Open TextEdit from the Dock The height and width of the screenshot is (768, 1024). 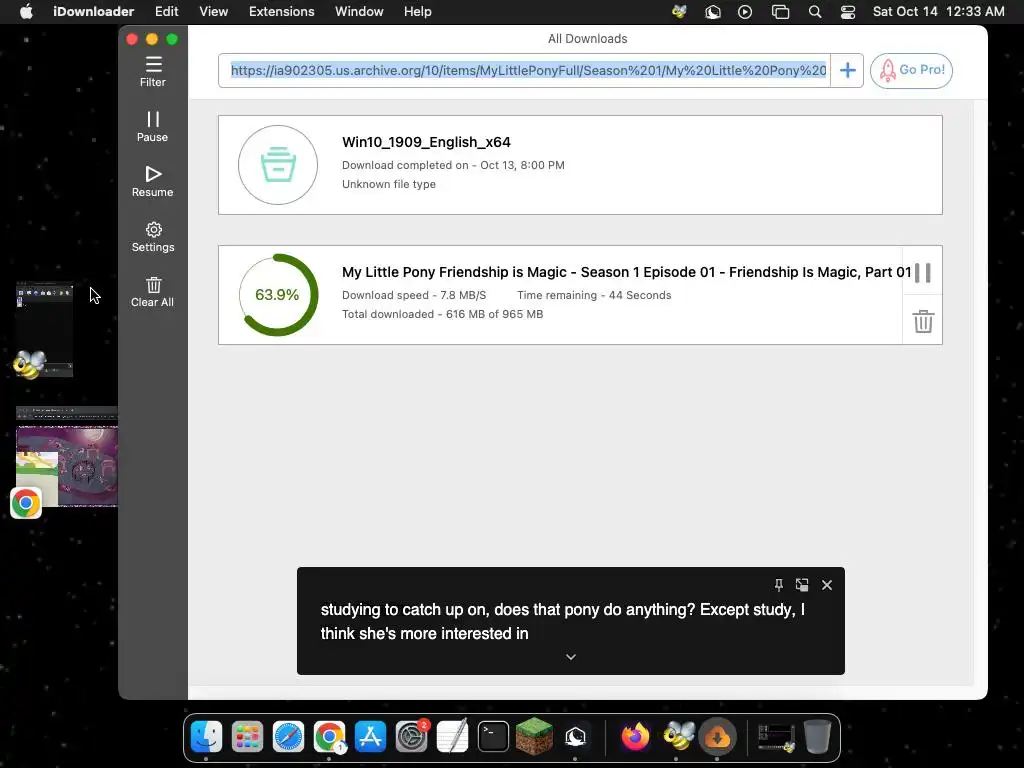pos(453,737)
